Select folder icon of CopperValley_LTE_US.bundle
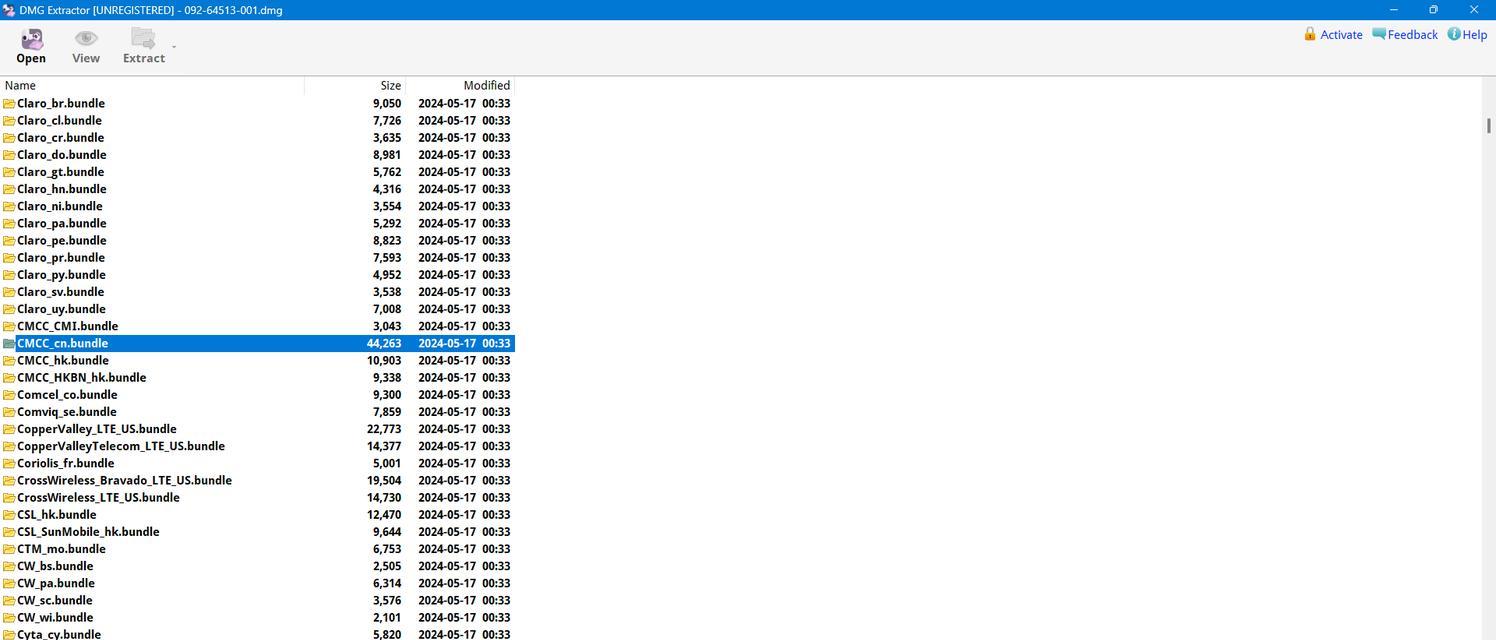 [9, 429]
